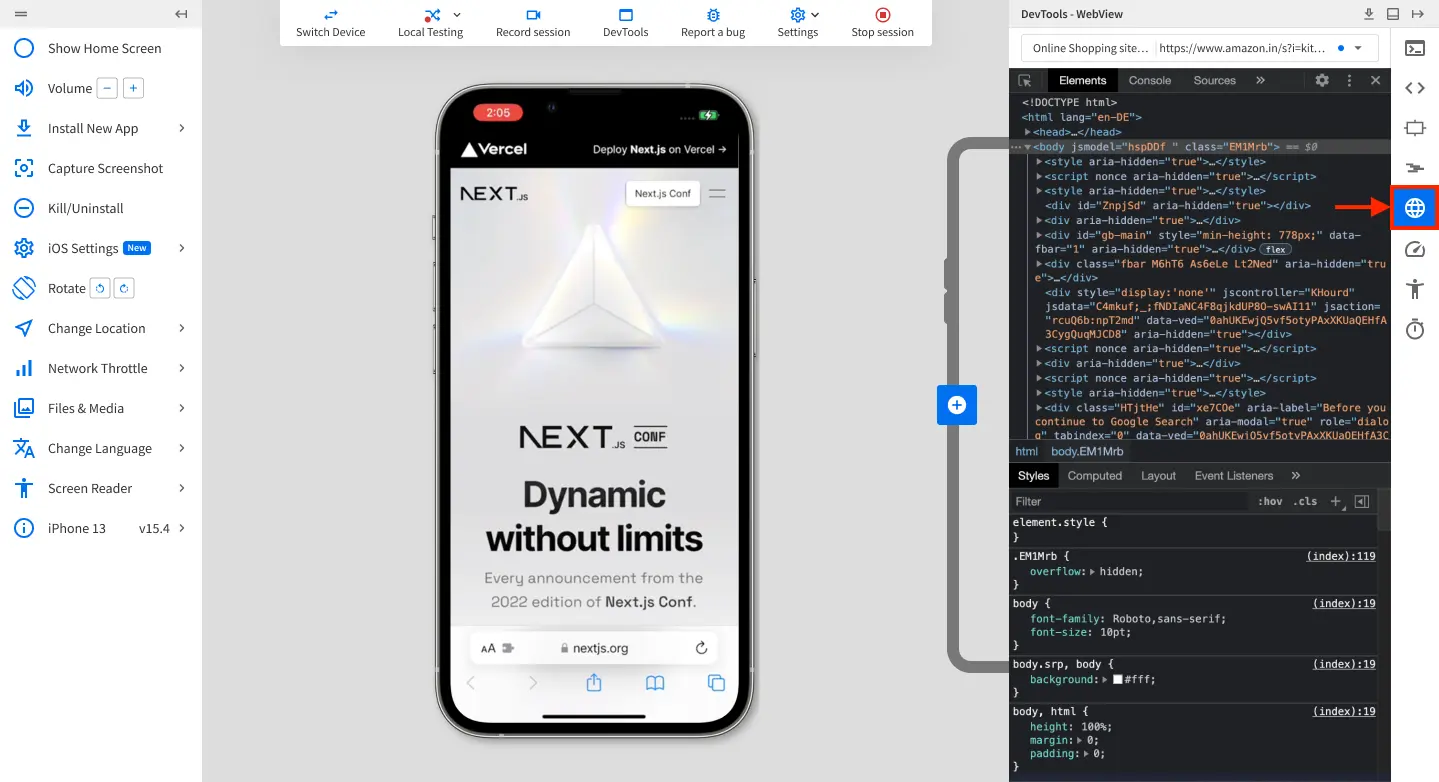Open the Capture Screenshot tool
The width and height of the screenshot is (1439, 782).
105,168
